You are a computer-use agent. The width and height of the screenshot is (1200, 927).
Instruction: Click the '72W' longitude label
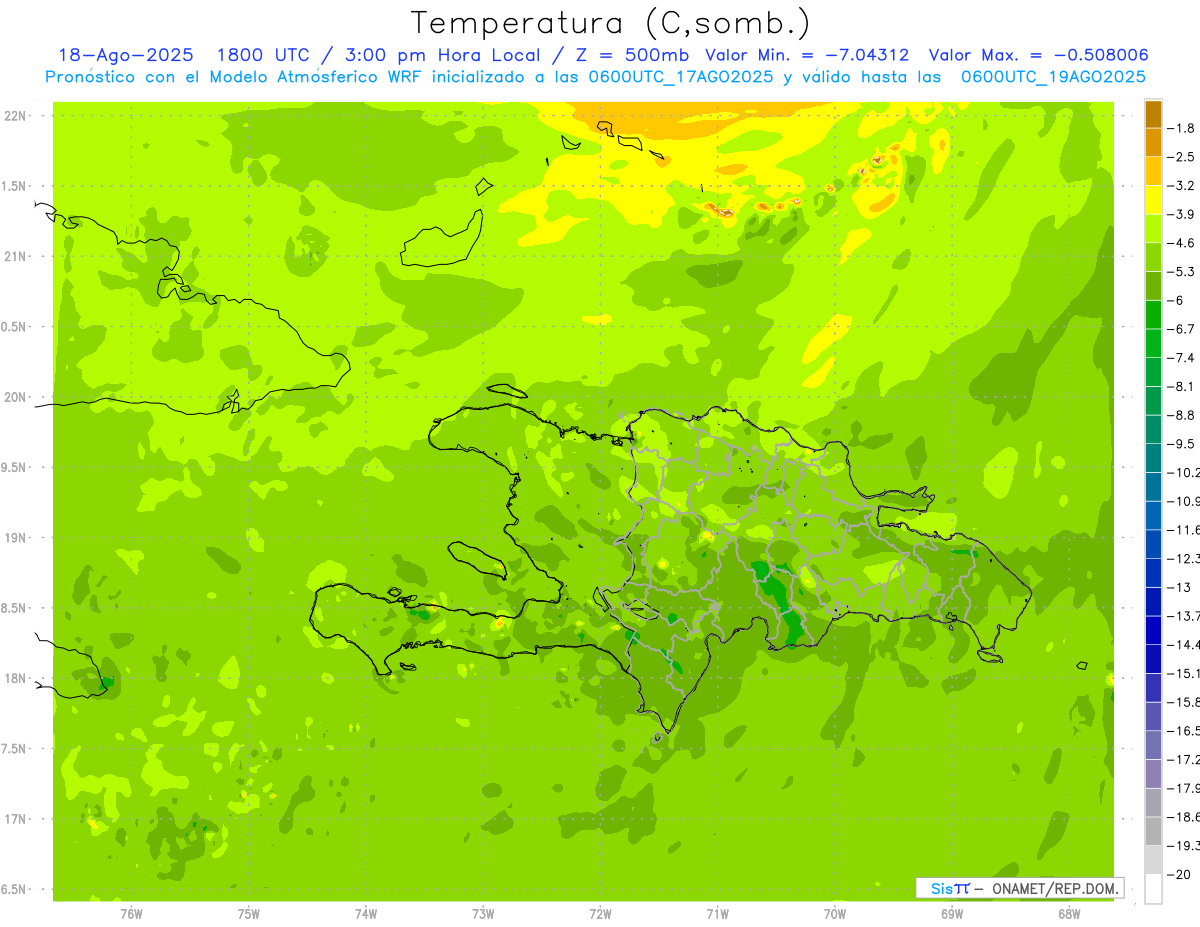pos(600,914)
